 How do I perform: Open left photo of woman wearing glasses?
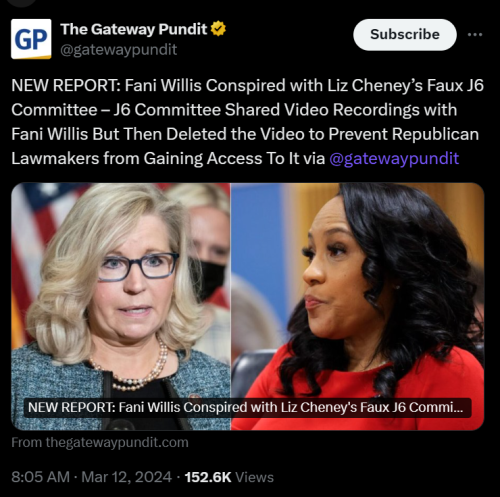(121, 306)
